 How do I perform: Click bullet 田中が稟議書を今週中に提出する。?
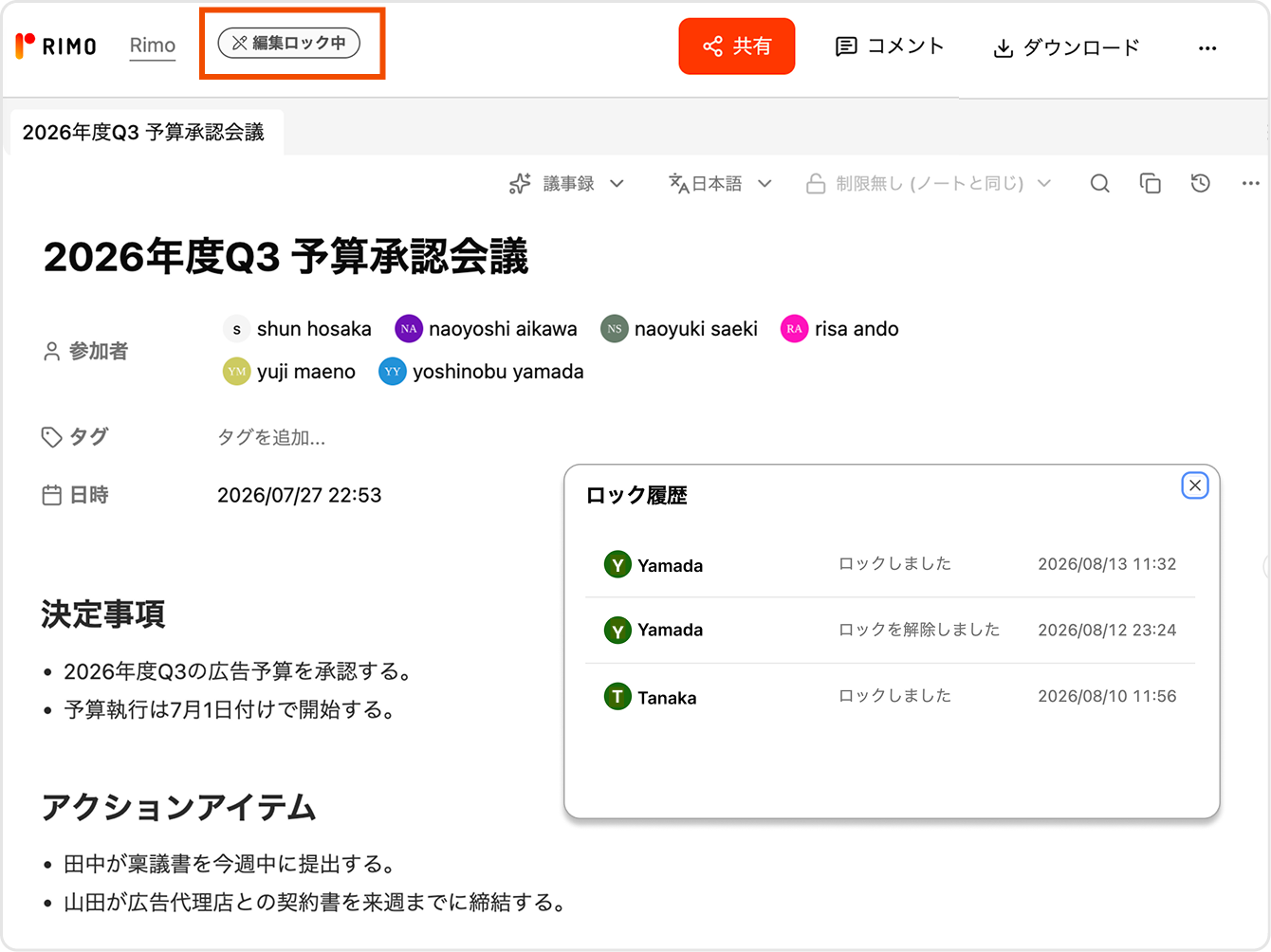click(231, 865)
